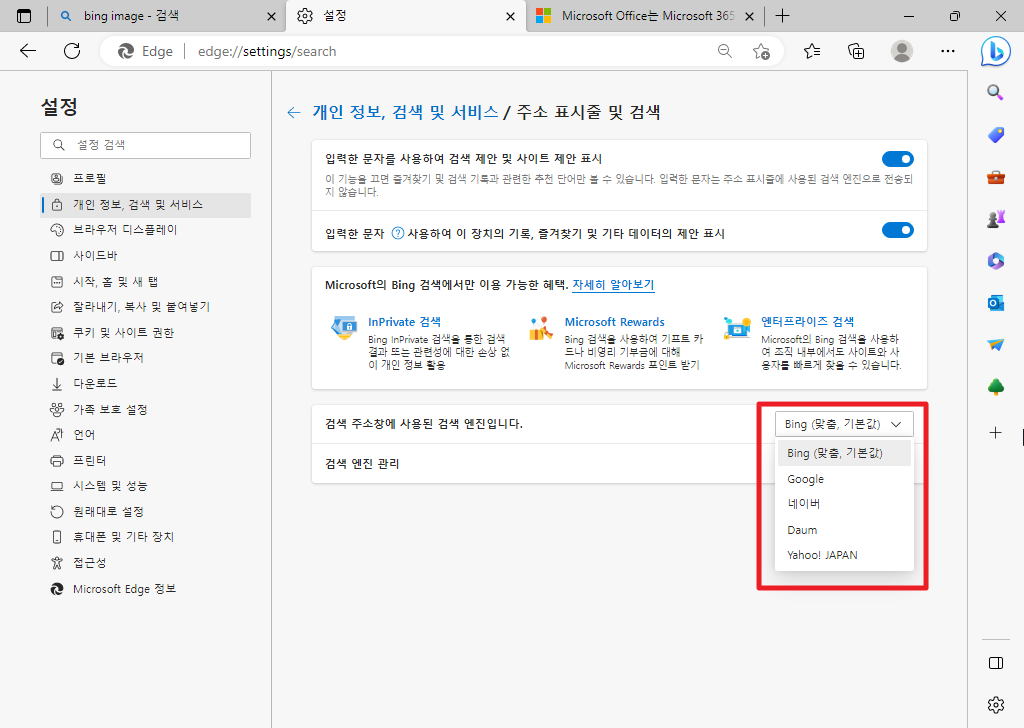Screen dimensions: 1024x728
Task: Open 접근성 settings section
Action: click(146, 562)
